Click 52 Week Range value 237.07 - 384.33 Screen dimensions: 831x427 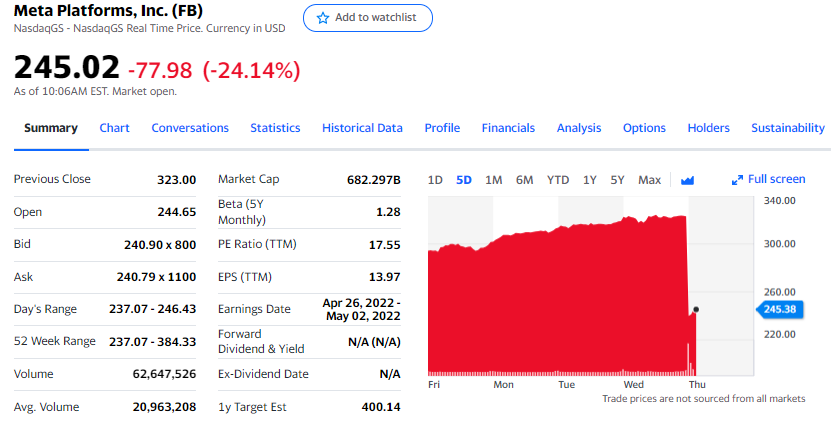153,342
